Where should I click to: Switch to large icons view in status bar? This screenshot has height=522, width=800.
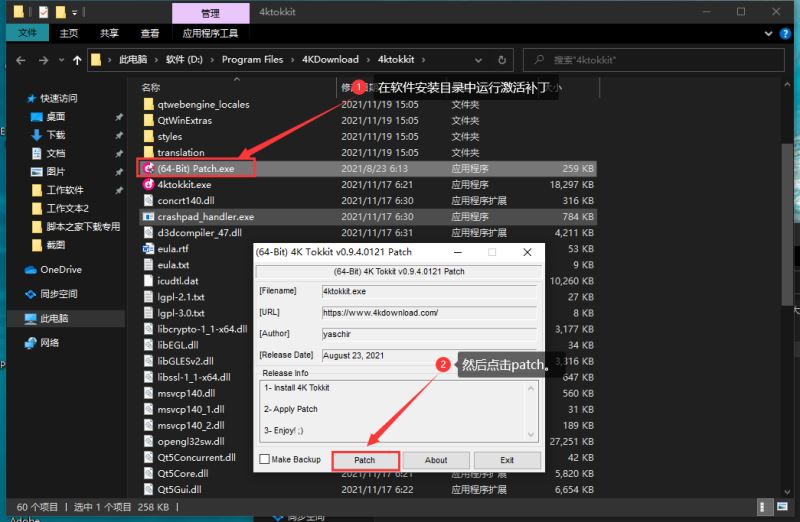pos(783,506)
